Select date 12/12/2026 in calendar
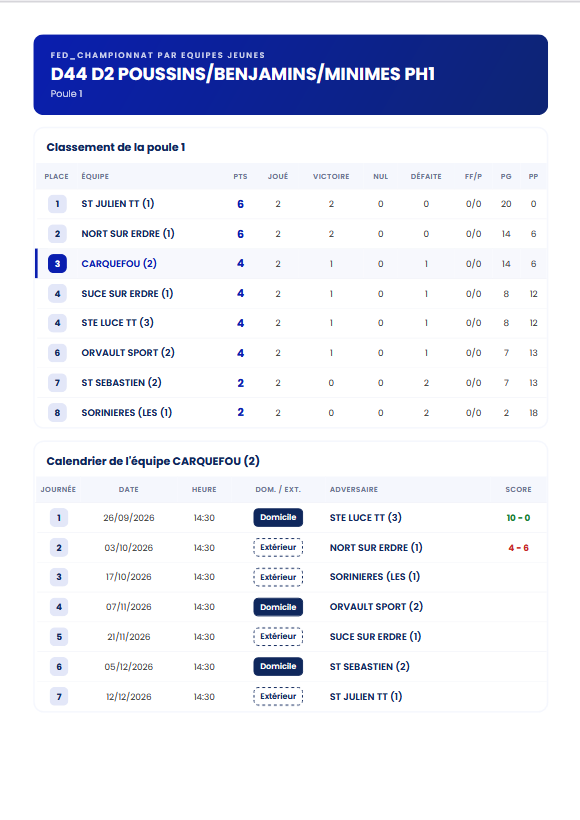580x820 pixels. pyautogui.click(x=129, y=697)
